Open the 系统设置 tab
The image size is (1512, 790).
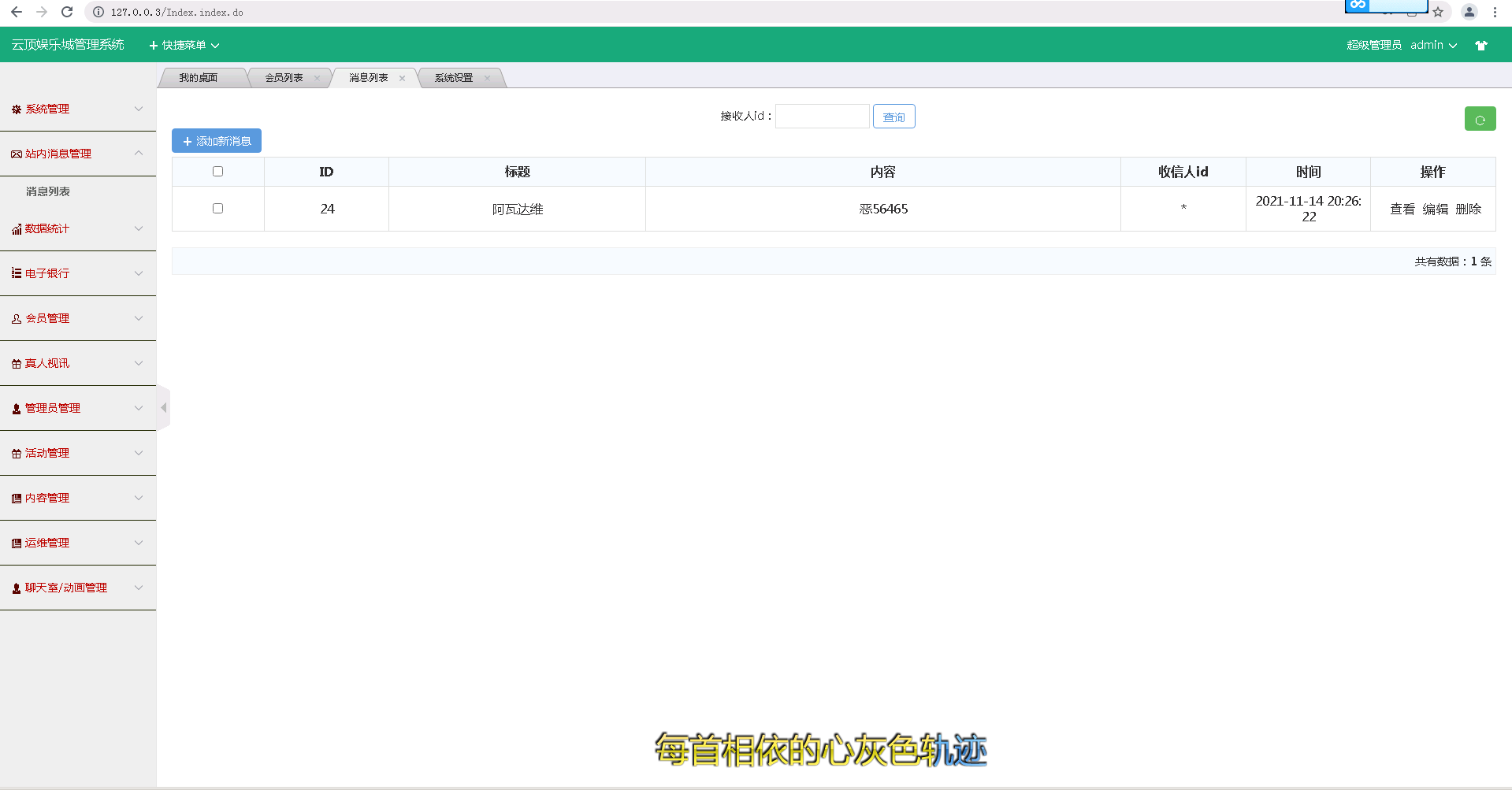click(x=452, y=77)
